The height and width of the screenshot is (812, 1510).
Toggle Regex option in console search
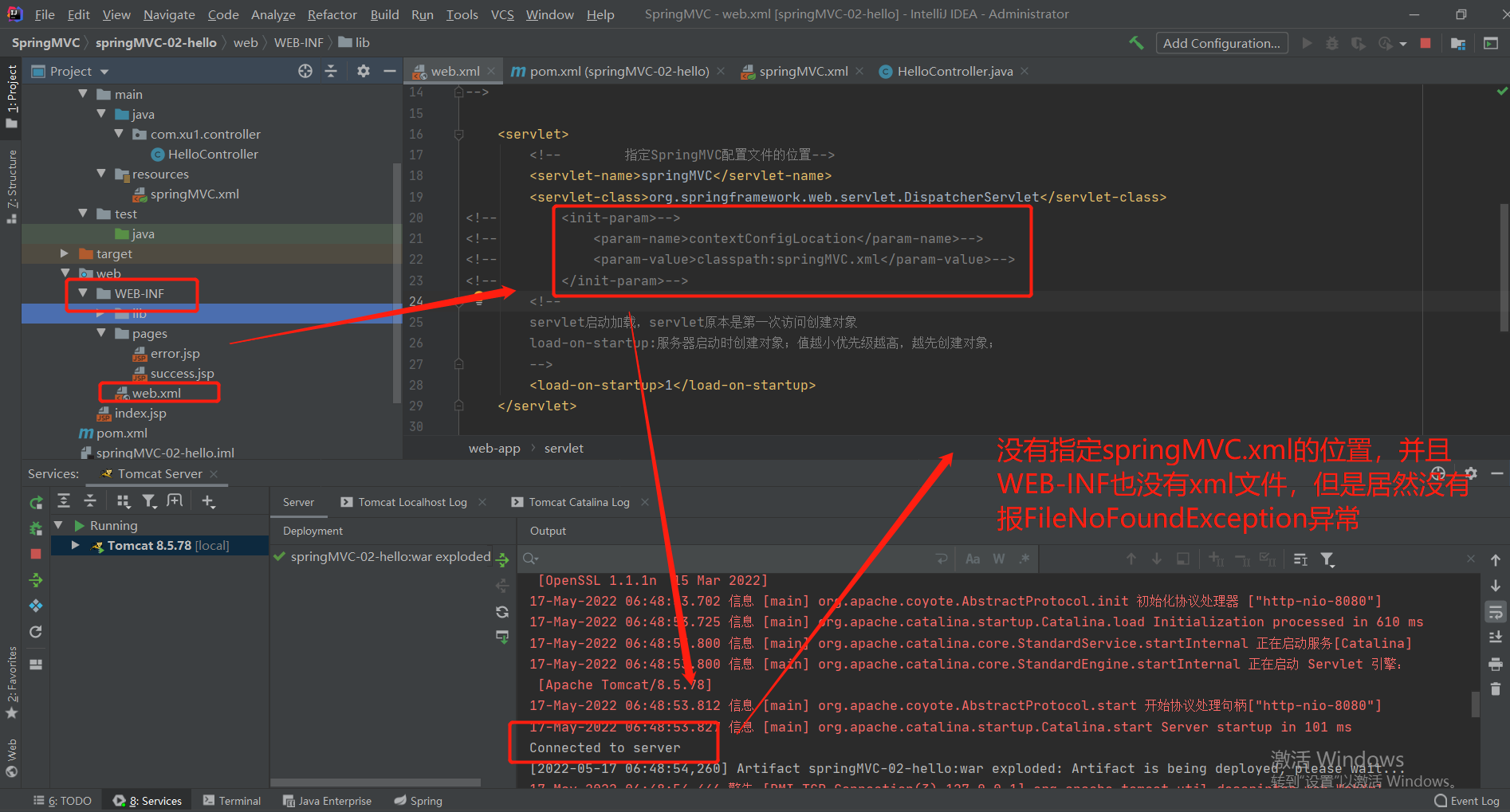1024,559
